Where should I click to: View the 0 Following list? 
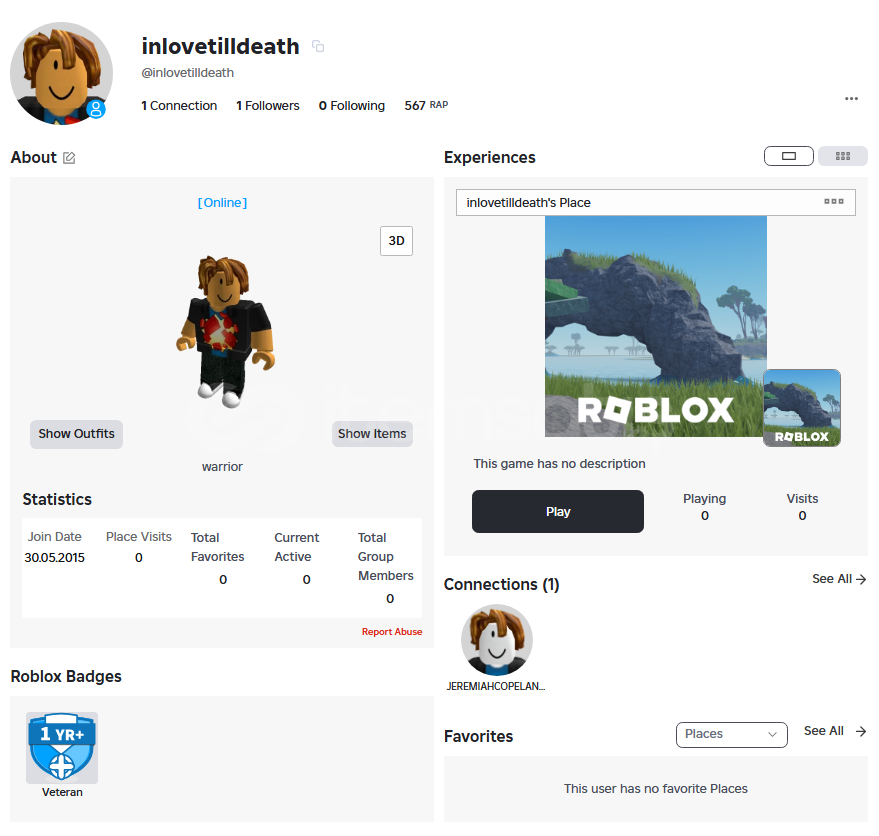coord(352,105)
